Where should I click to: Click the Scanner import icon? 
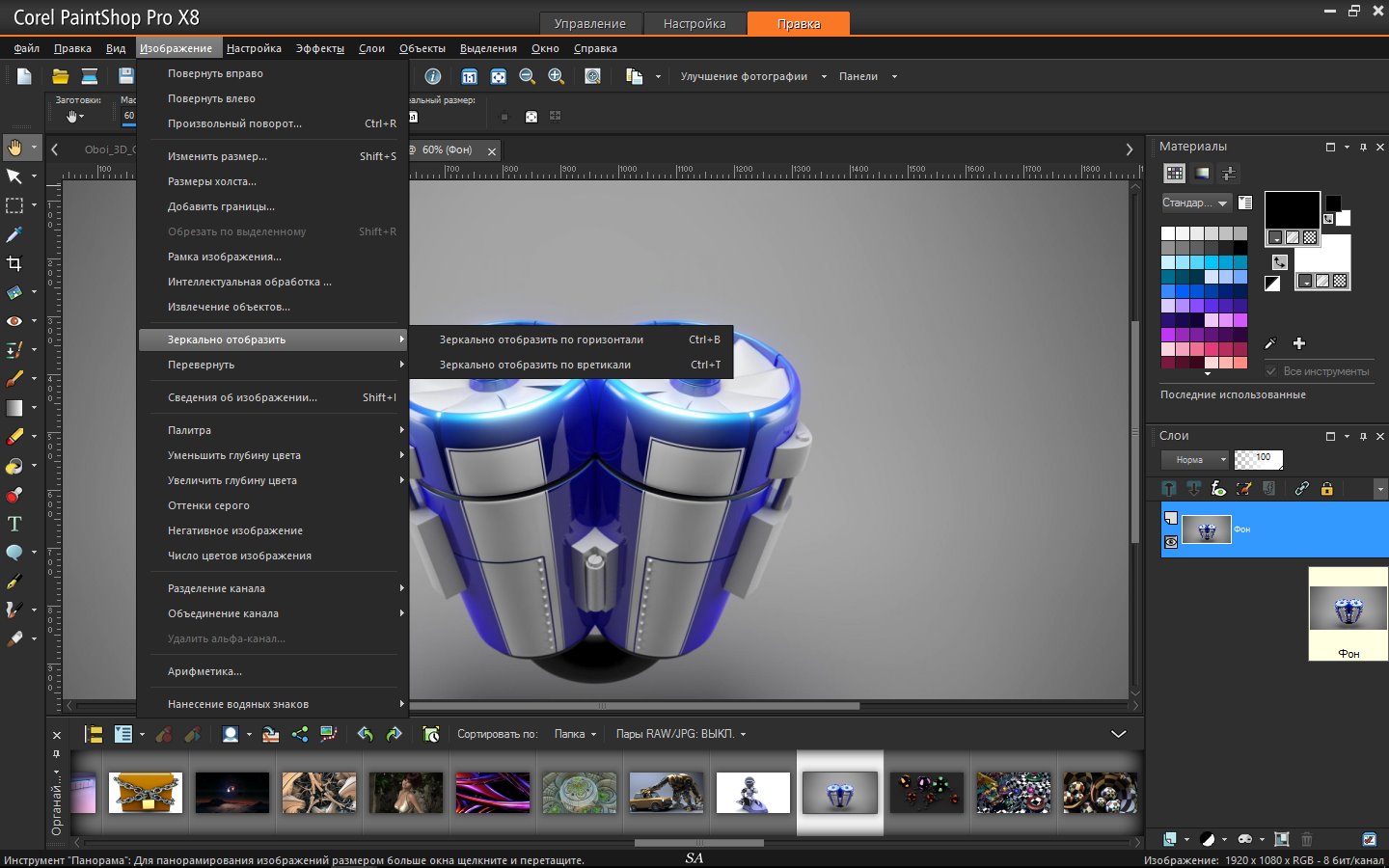point(90,76)
